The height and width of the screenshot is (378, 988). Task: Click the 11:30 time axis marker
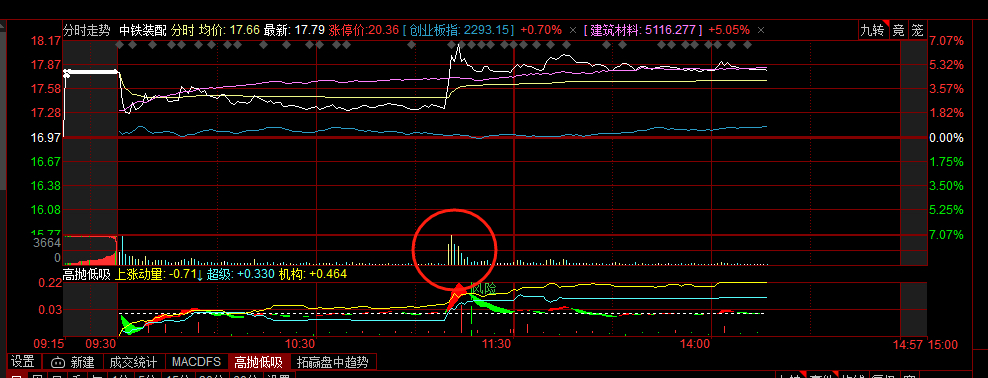496,344
